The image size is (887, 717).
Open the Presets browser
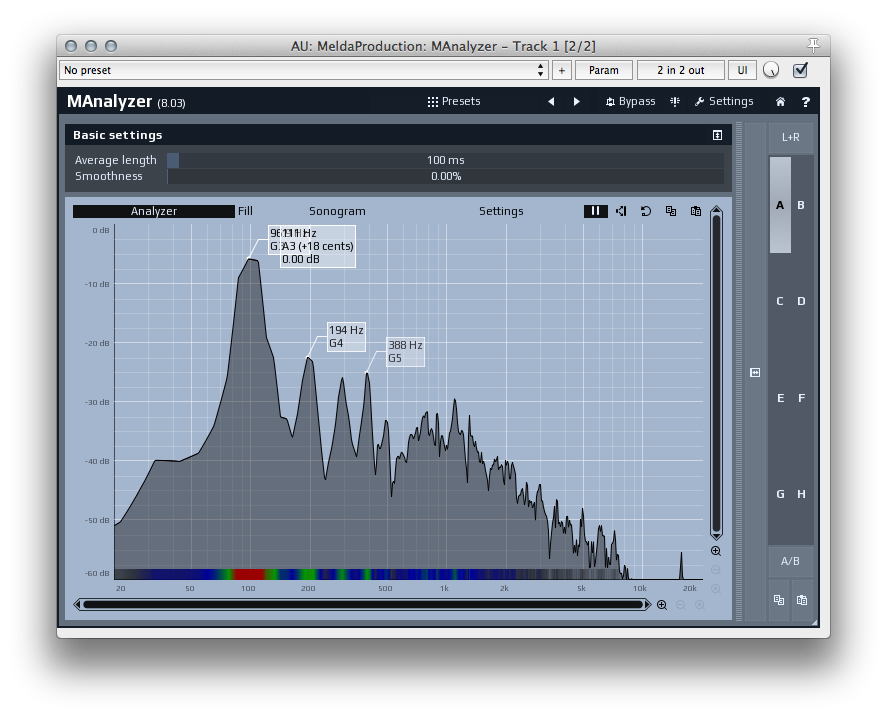[x=454, y=102]
